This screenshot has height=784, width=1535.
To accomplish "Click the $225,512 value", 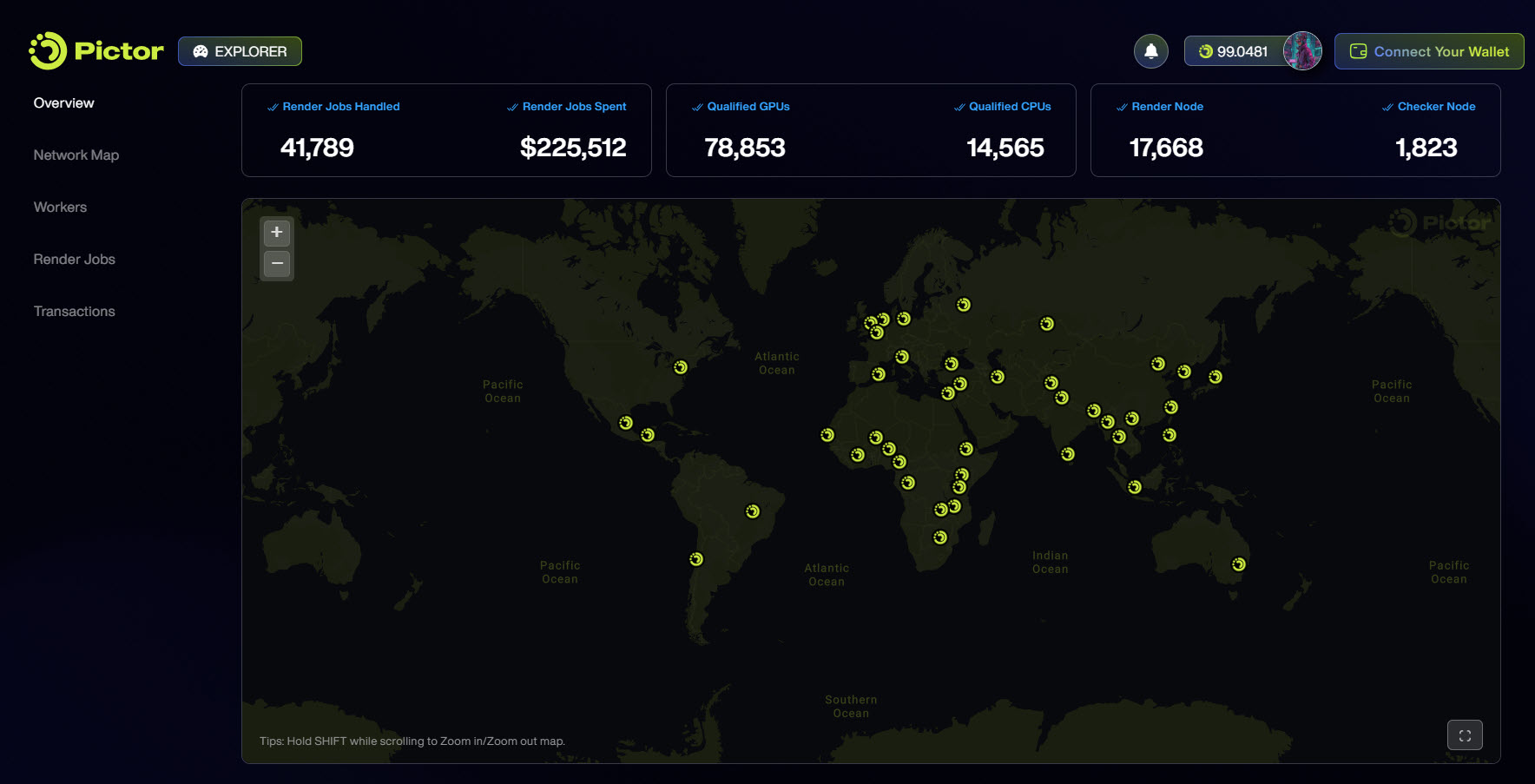I will (573, 148).
